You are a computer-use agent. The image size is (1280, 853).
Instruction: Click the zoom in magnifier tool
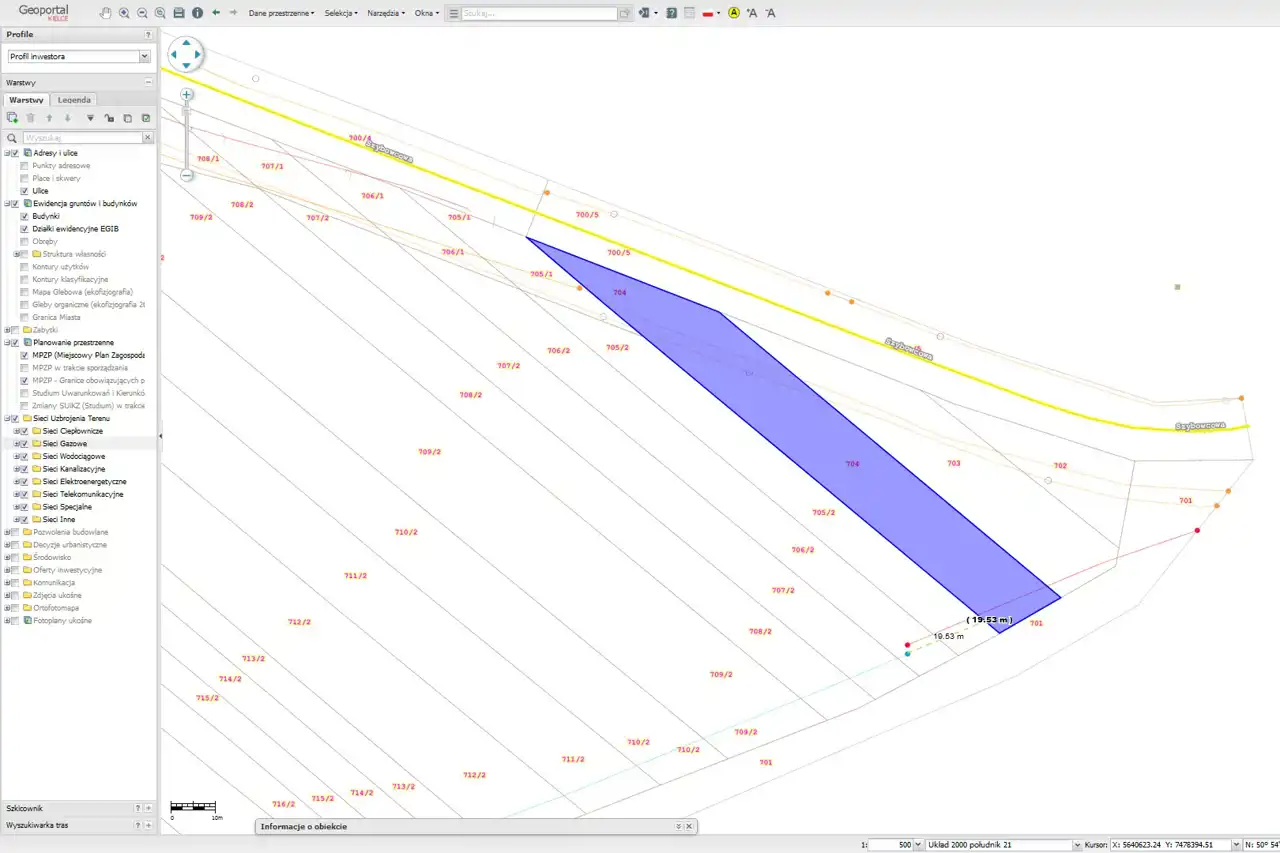tap(124, 13)
